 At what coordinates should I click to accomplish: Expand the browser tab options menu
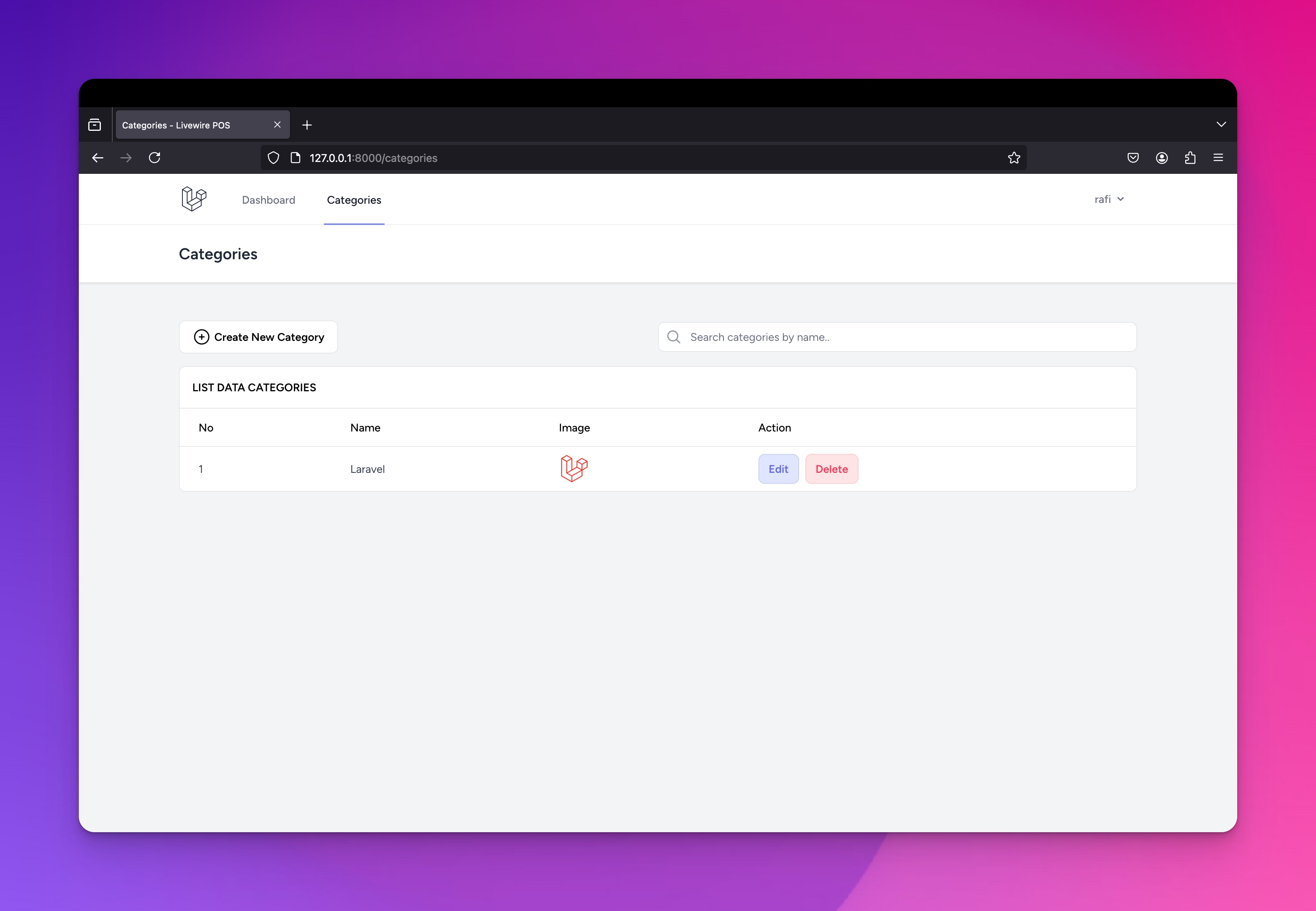pos(1221,124)
